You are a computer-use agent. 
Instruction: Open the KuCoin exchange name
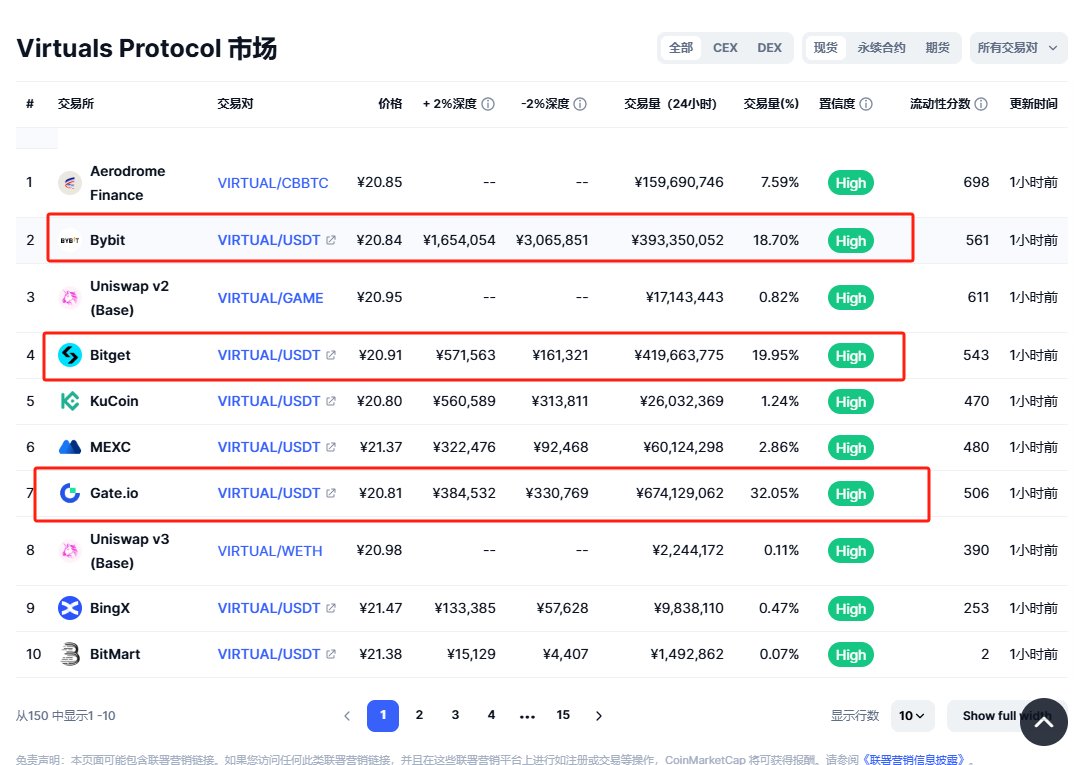(x=114, y=401)
